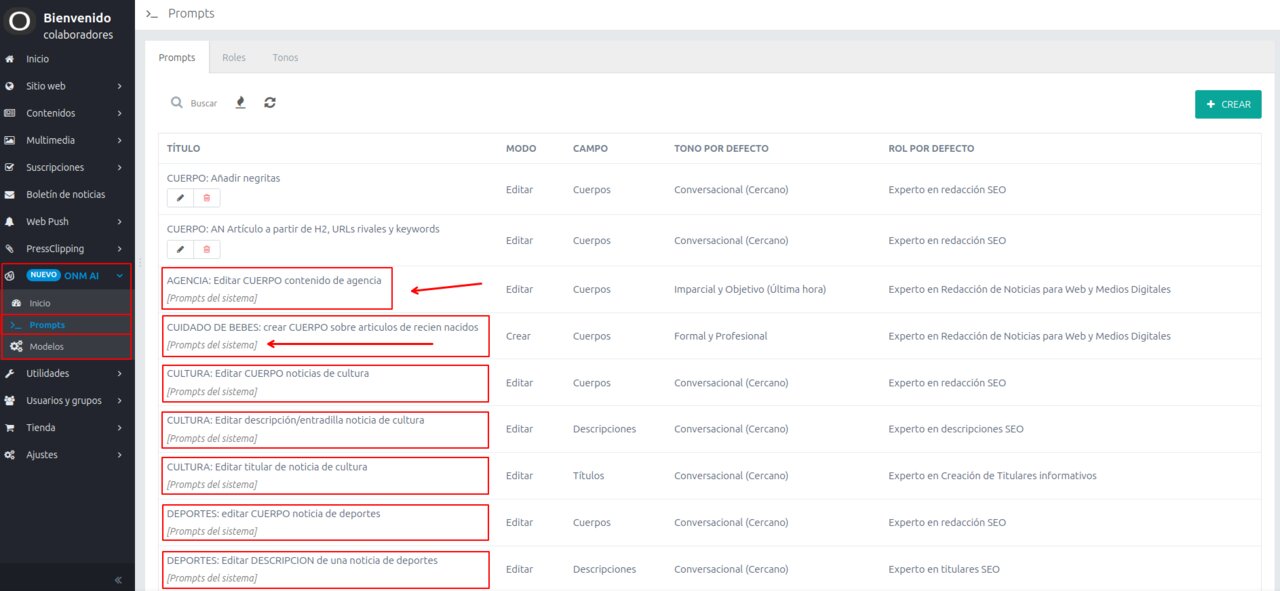Expand the Ajustes submenu arrow

(119, 454)
